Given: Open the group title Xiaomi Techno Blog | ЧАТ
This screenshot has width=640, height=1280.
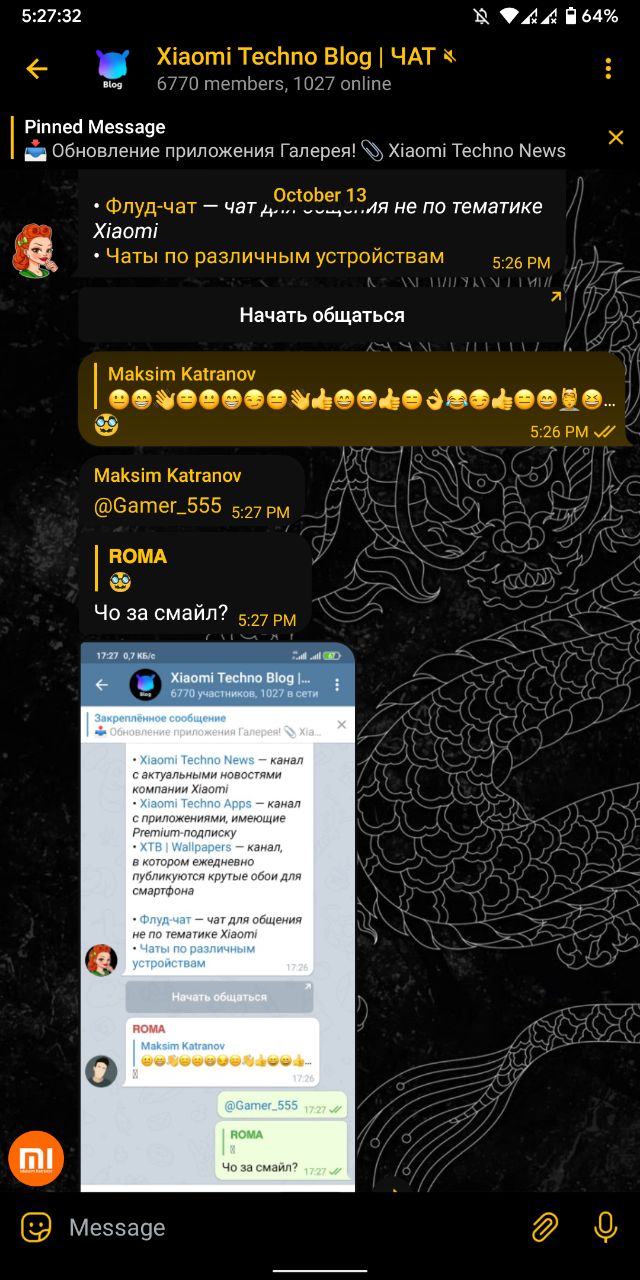Looking at the screenshot, I should (296, 57).
